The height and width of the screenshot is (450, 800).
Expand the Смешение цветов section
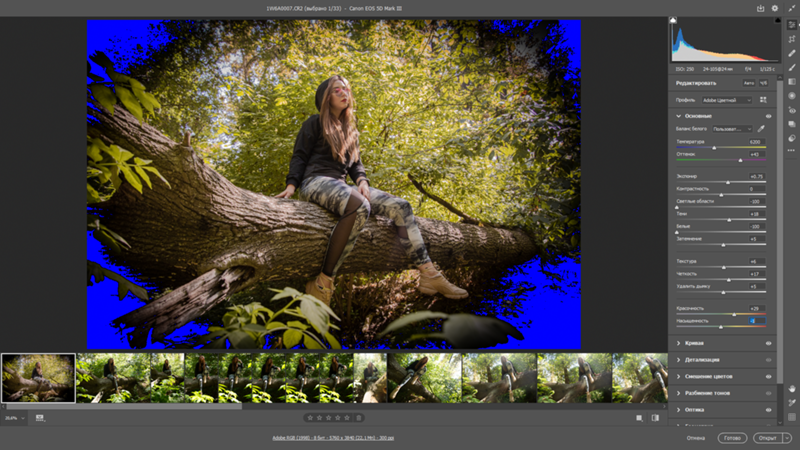679,377
